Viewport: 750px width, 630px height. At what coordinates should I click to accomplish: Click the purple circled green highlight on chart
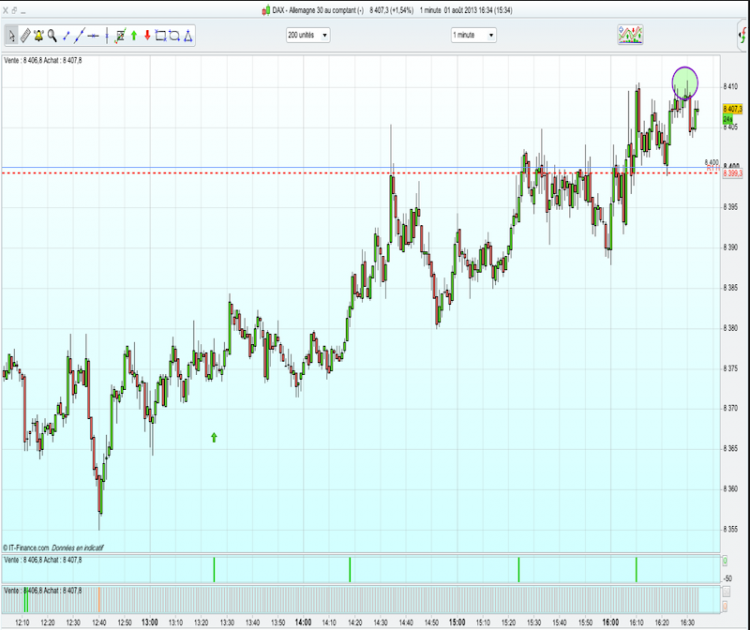(x=684, y=83)
